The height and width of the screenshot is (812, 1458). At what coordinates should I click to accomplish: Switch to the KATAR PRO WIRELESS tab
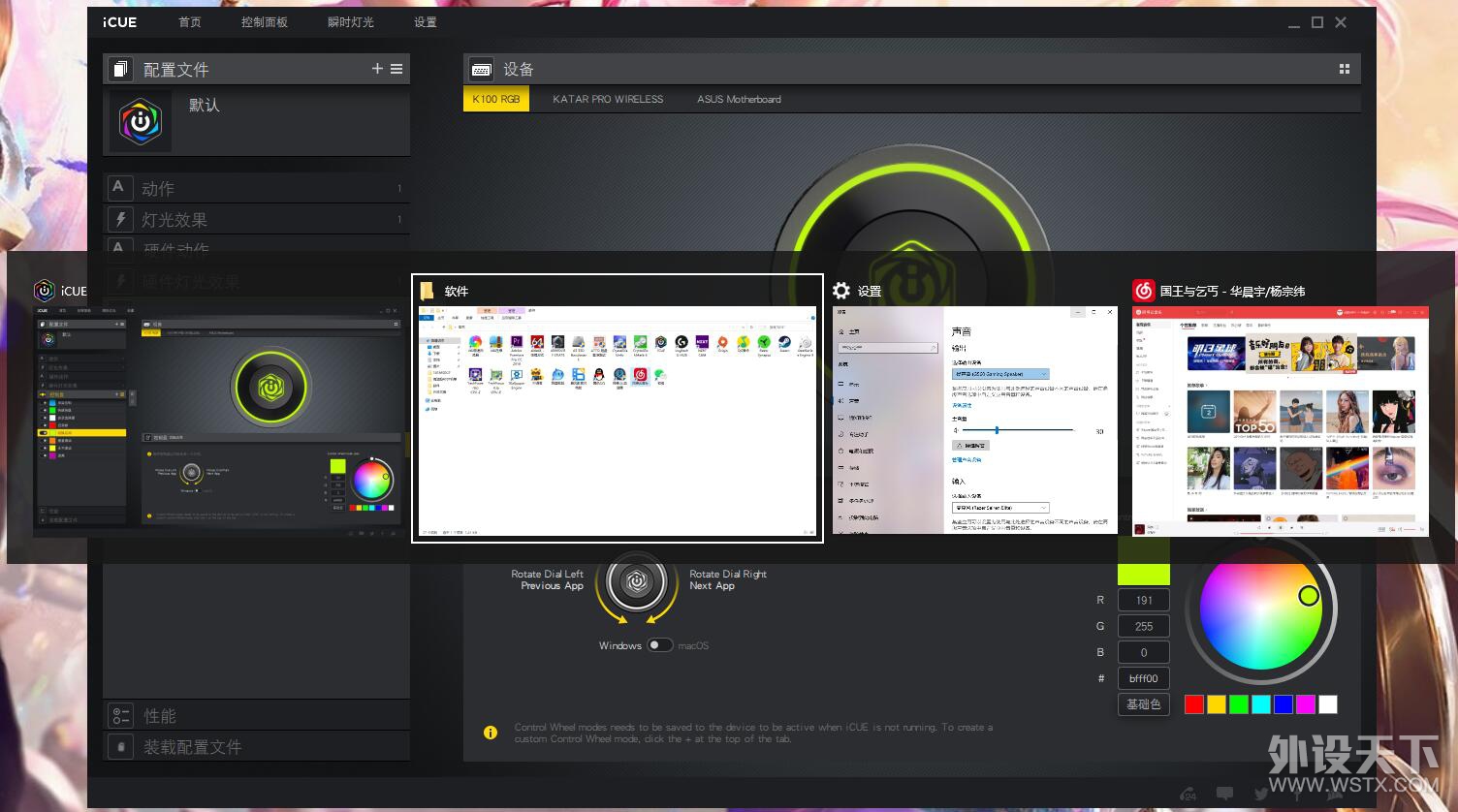click(x=608, y=99)
